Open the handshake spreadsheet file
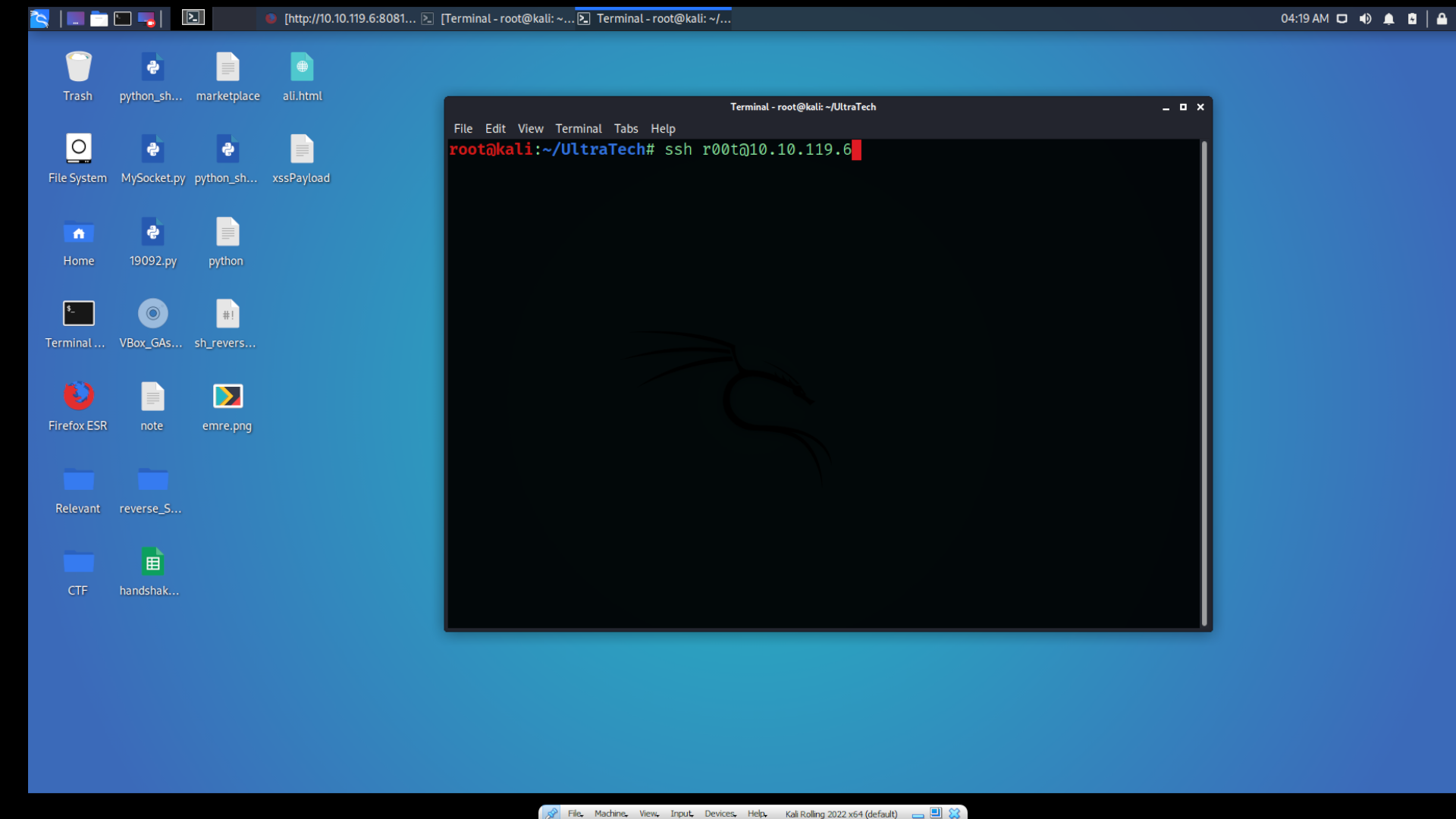This screenshot has height=819, width=1456. 152,561
